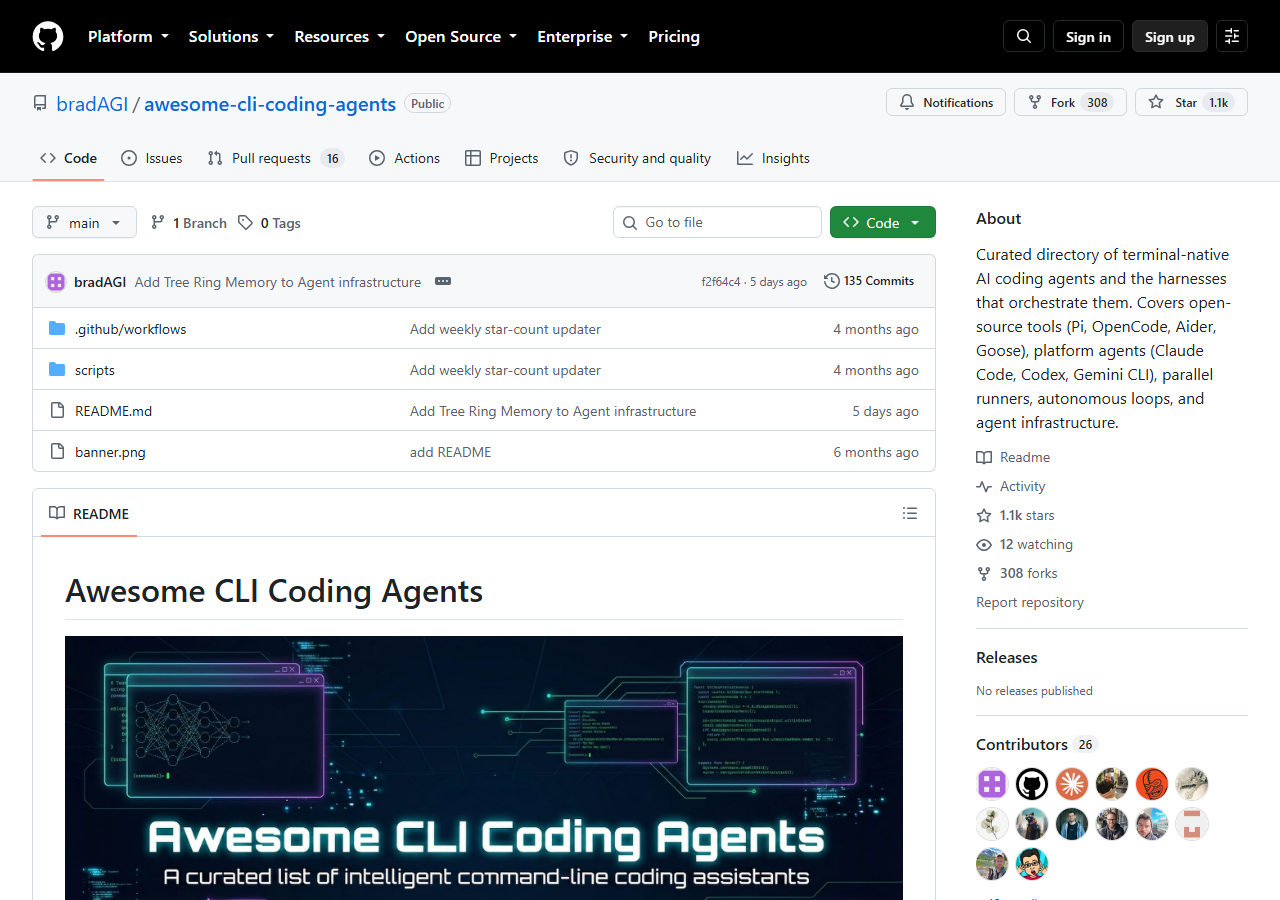Screen dimensions: 1280x900
Task: Open bradAGI avatar in latest commit row
Action: point(56,282)
